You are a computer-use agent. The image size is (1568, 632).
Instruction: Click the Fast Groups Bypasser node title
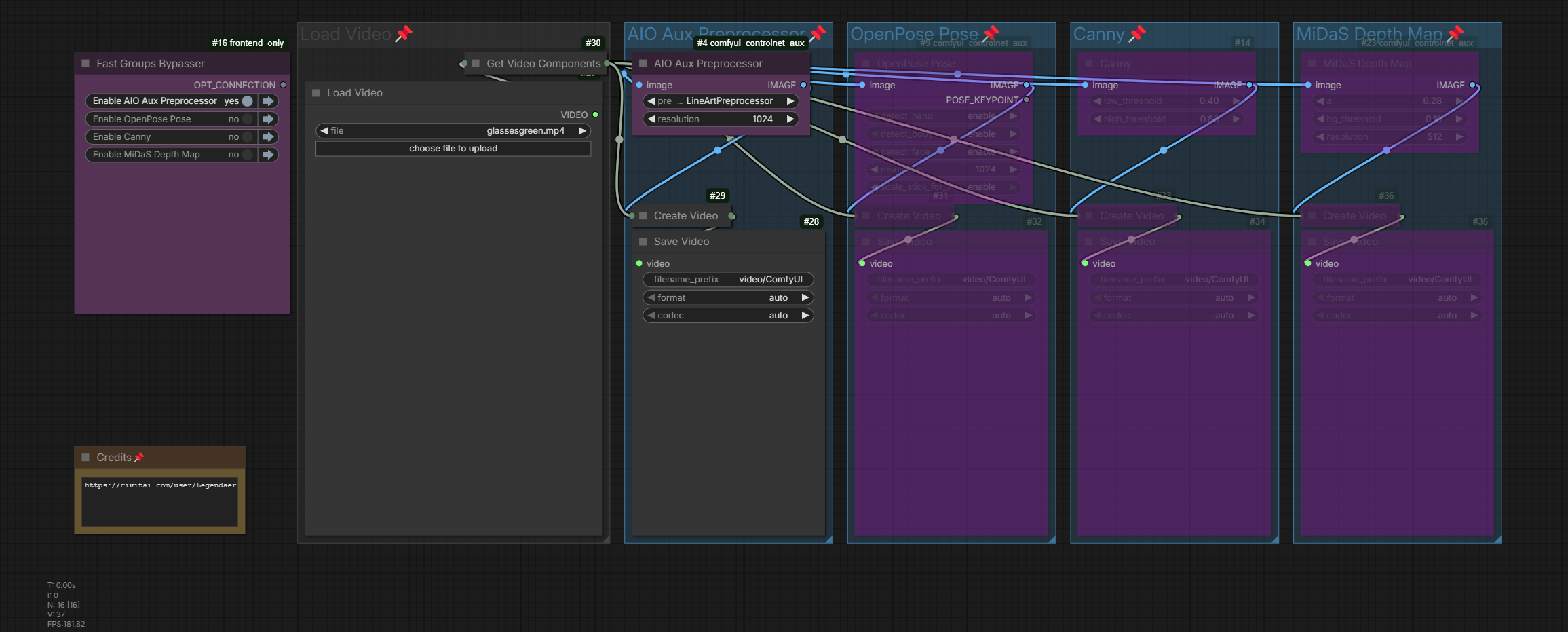pyautogui.click(x=151, y=63)
